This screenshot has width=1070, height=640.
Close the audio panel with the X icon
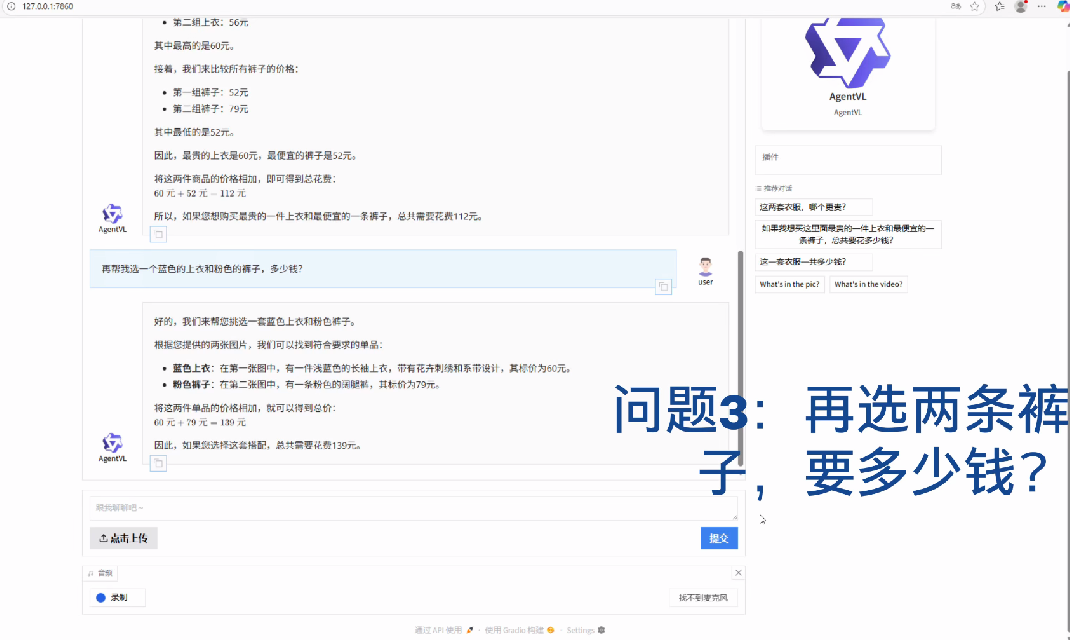(x=739, y=573)
